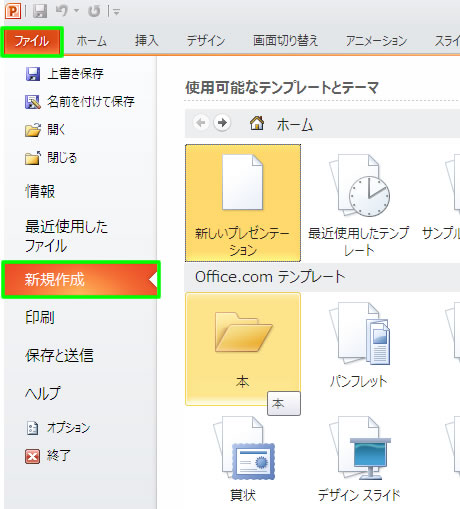The height and width of the screenshot is (509, 460).
Task: Click the home house icon in template bar
Action: tap(257, 123)
